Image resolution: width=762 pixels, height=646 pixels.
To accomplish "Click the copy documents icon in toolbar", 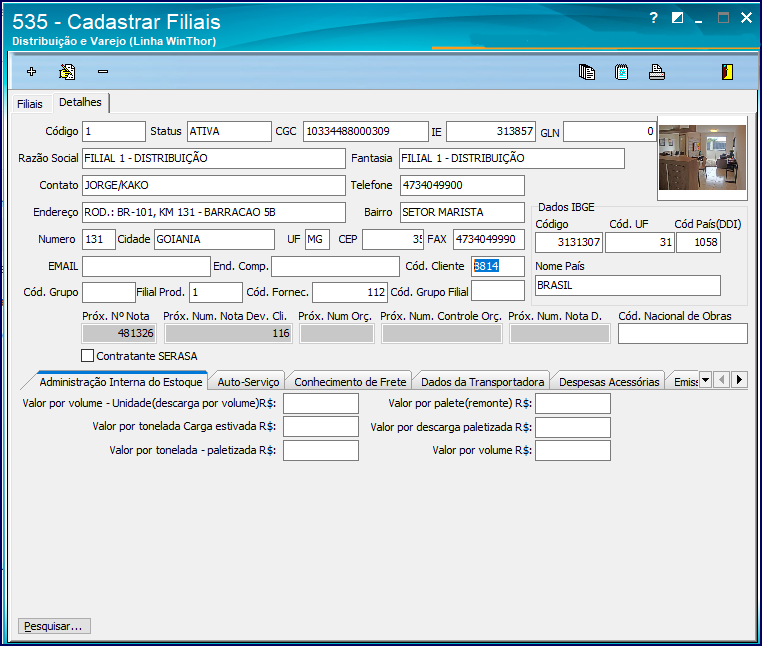I will coord(587,72).
